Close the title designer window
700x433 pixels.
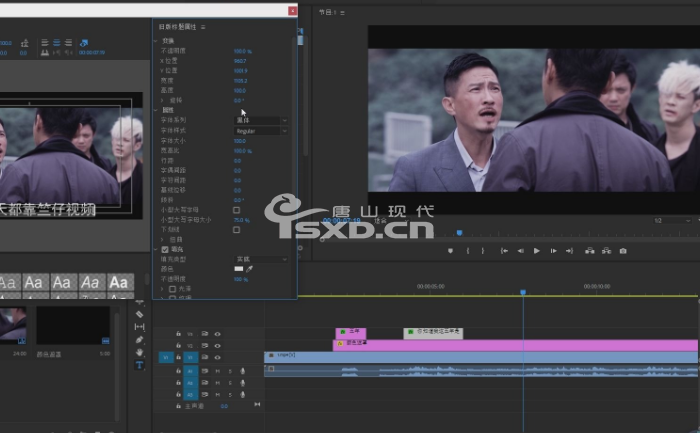point(292,11)
